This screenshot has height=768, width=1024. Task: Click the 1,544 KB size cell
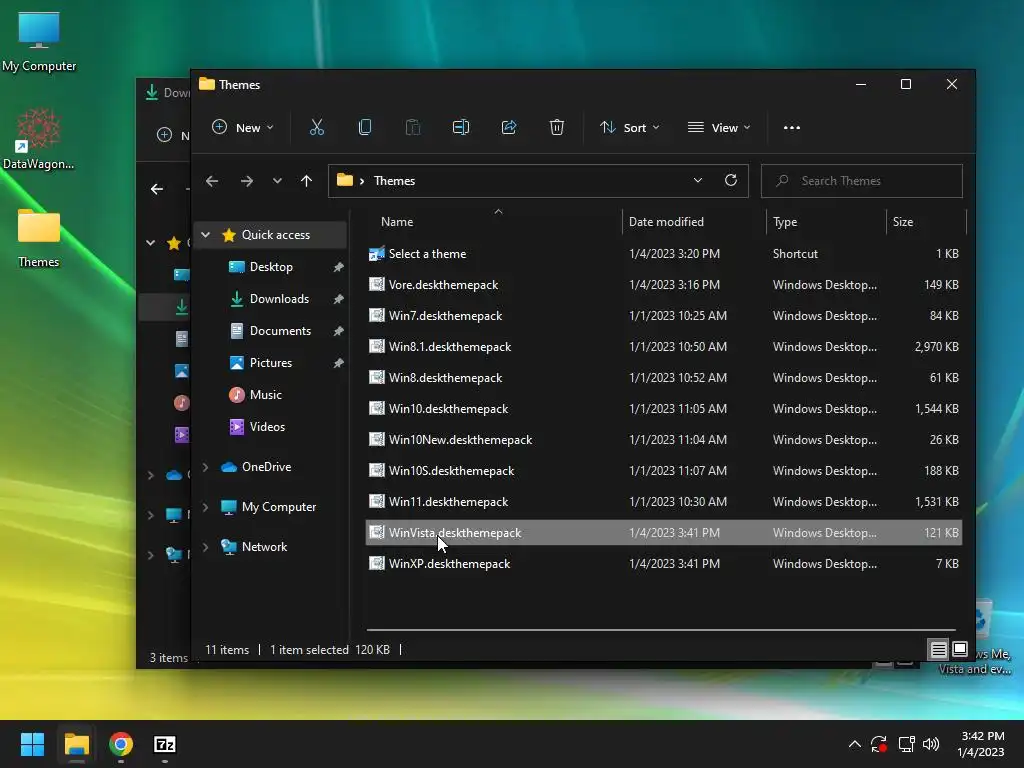point(936,409)
